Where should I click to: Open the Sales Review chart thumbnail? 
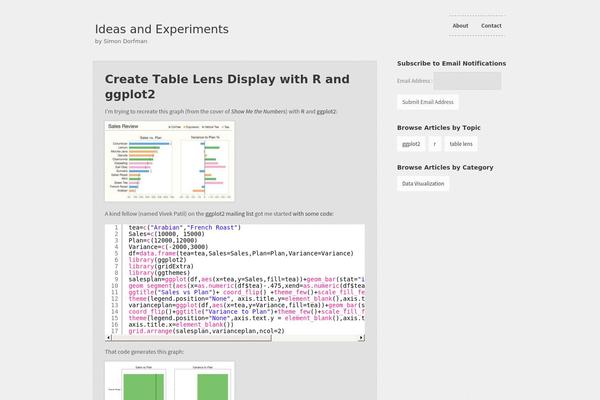(170, 161)
